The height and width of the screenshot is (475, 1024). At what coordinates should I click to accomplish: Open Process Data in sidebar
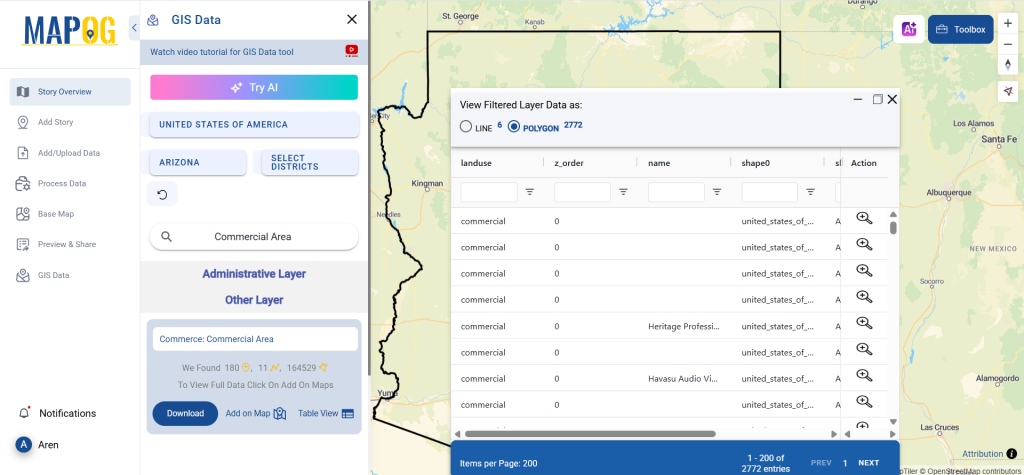pos(62,184)
